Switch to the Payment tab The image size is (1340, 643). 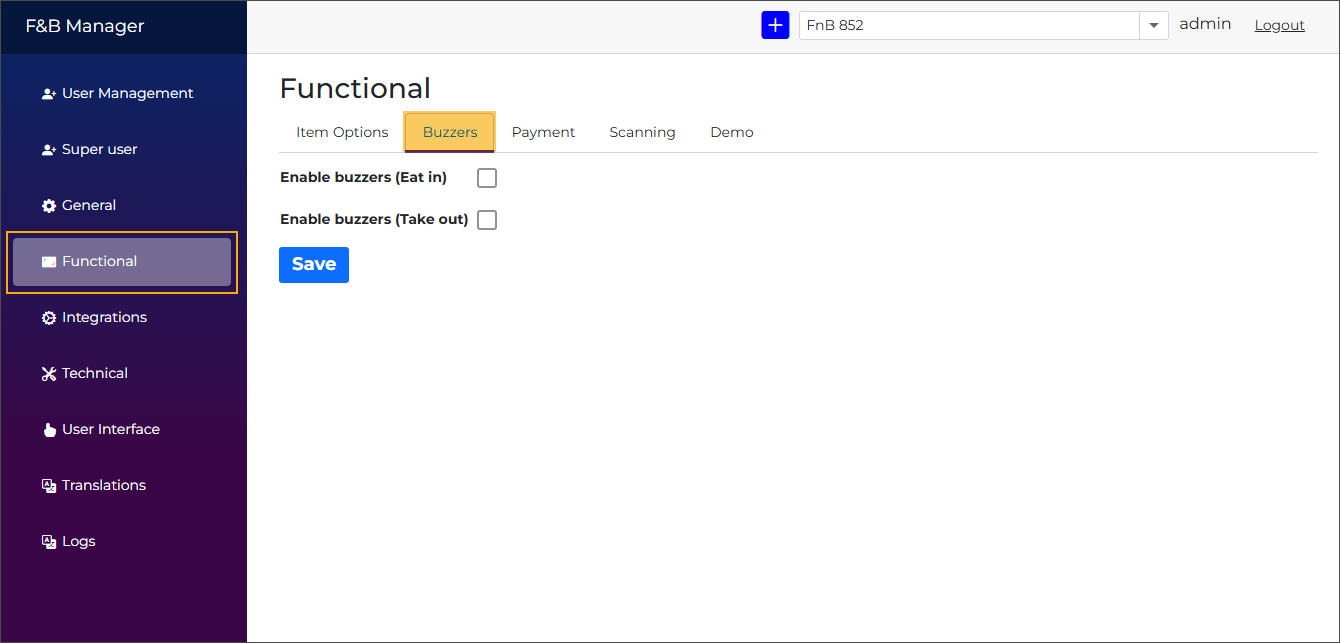tap(543, 131)
